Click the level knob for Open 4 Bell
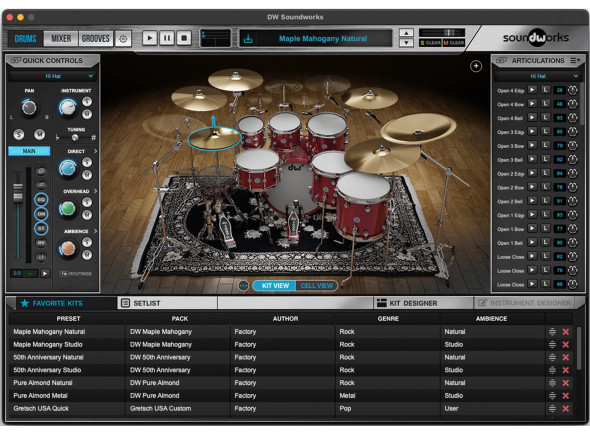The width and height of the screenshot is (590, 434). pyautogui.click(x=572, y=118)
